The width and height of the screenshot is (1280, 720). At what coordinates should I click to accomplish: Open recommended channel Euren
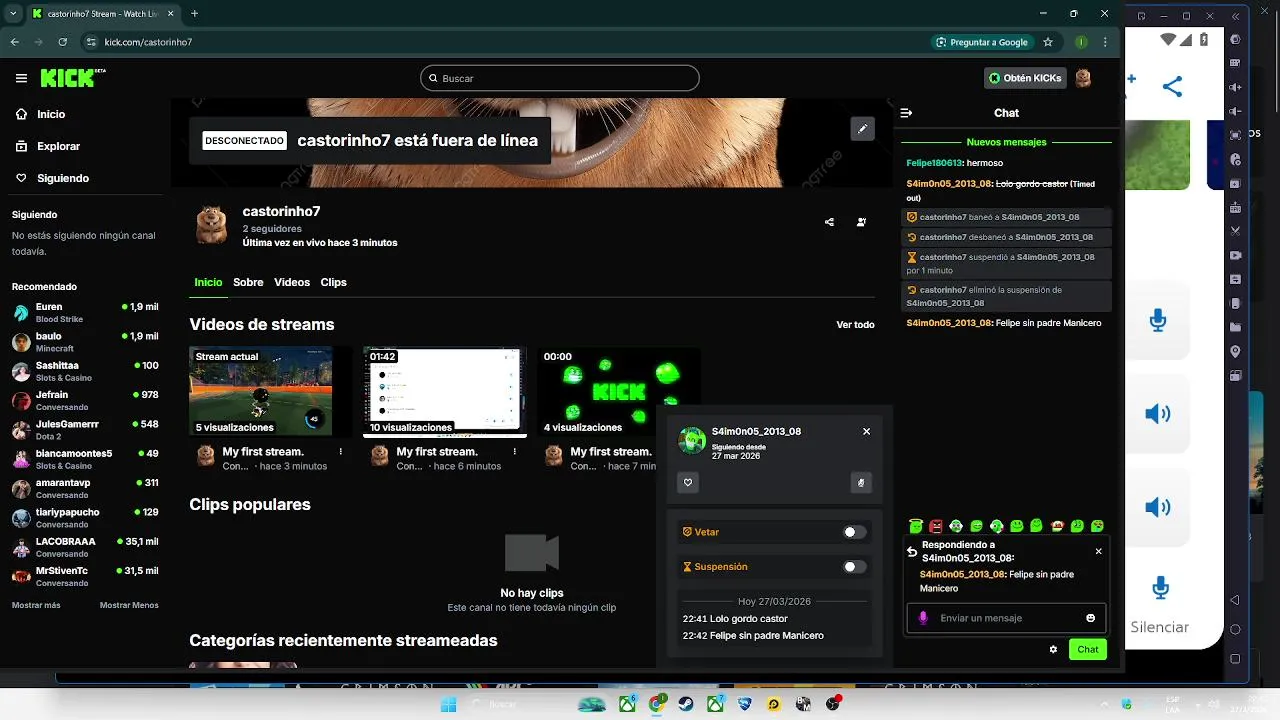click(x=85, y=312)
